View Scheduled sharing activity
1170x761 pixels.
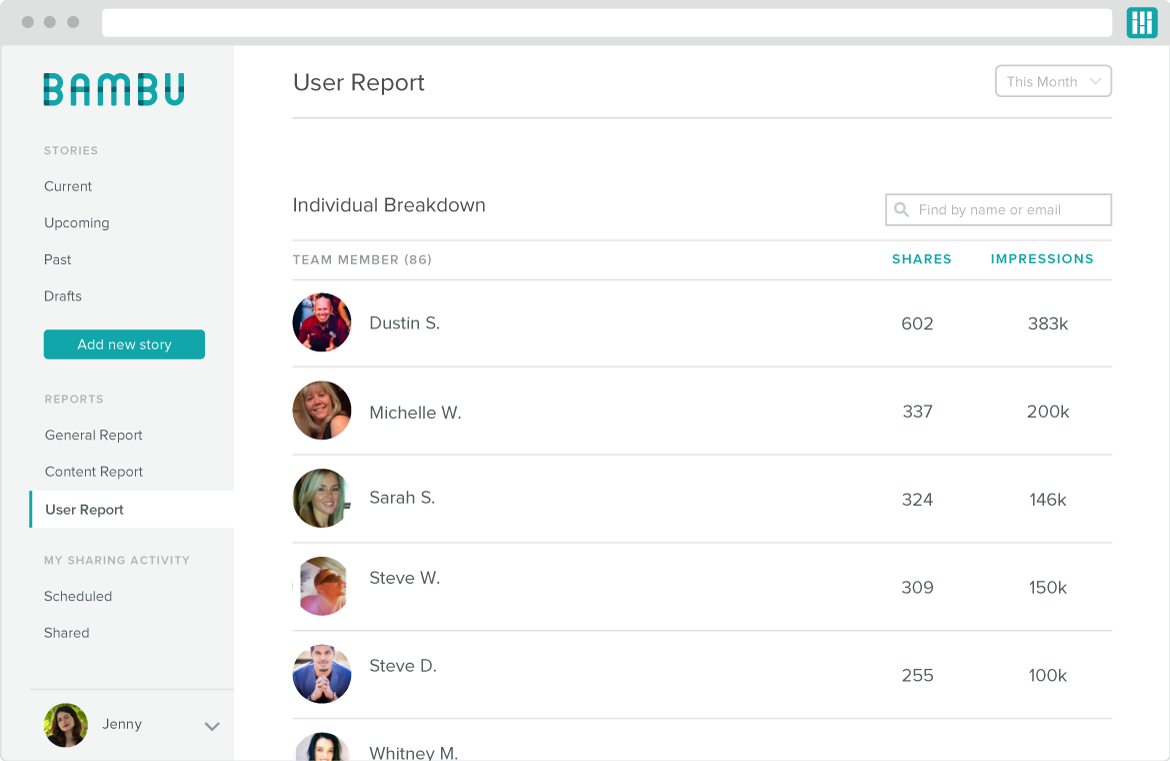(78, 596)
